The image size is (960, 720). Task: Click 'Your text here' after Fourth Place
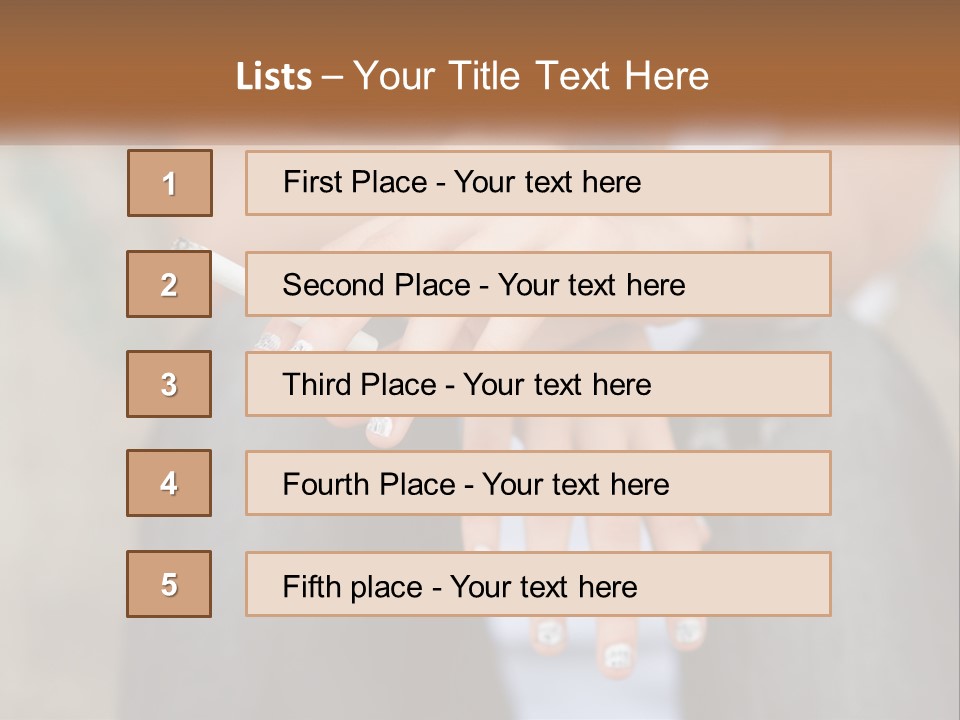(575, 485)
